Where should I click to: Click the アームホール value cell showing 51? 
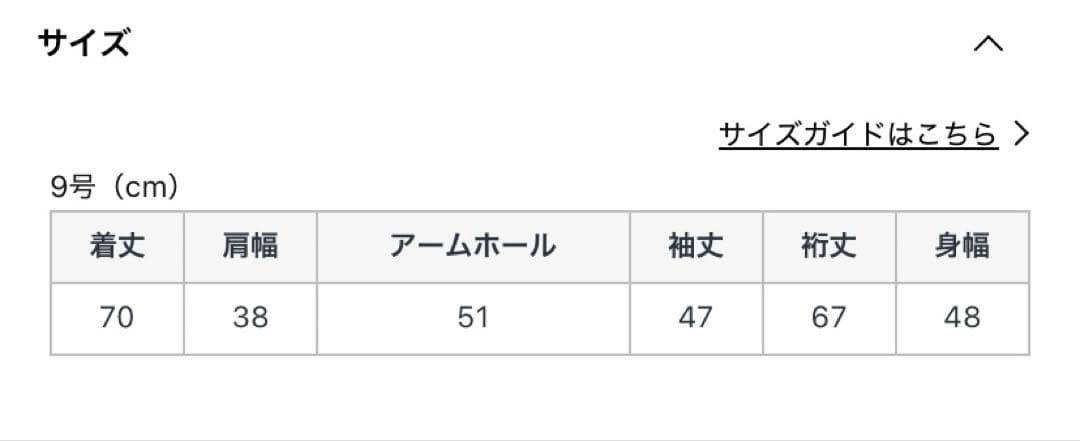[x=473, y=318]
